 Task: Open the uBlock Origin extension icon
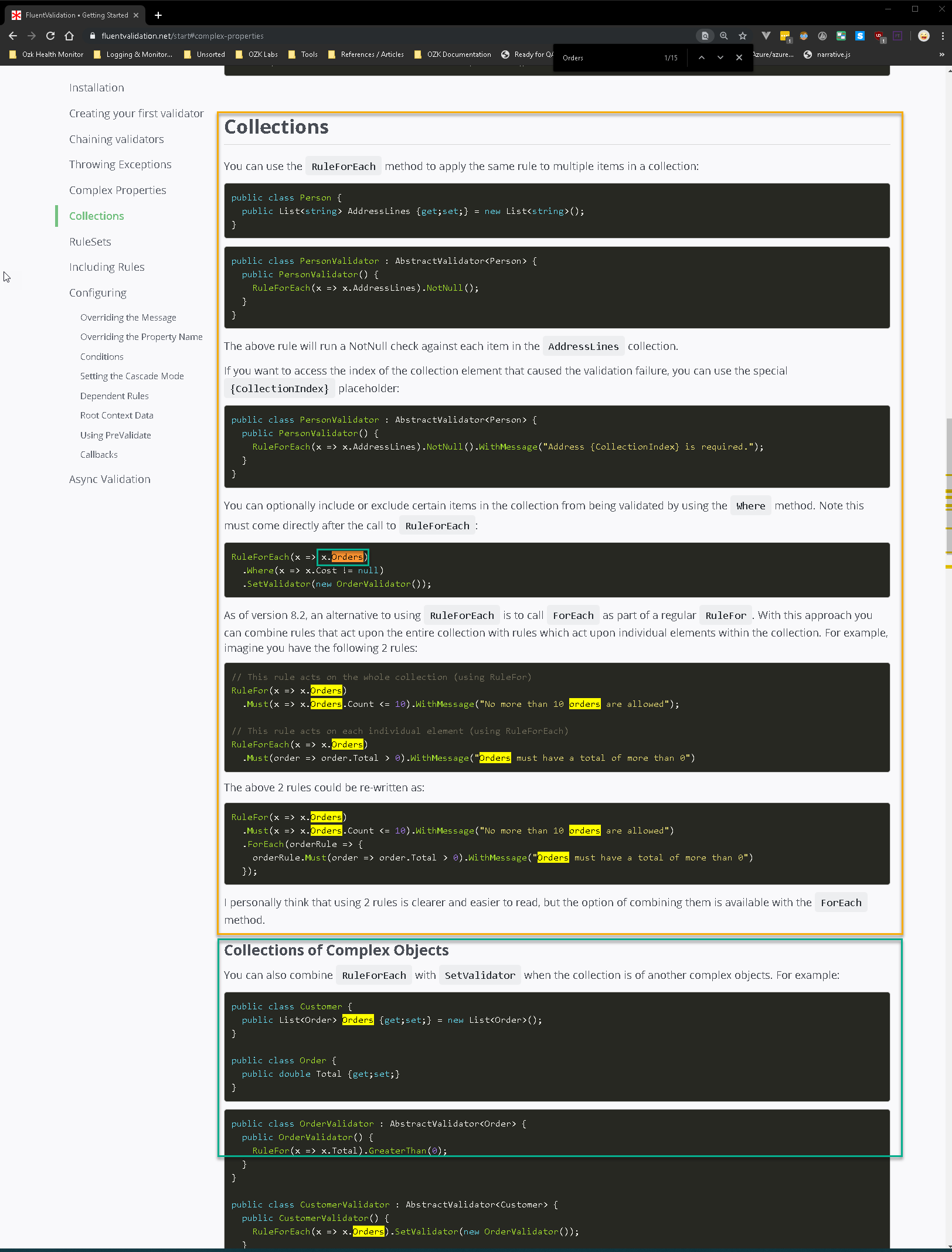pyautogui.click(x=879, y=36)
